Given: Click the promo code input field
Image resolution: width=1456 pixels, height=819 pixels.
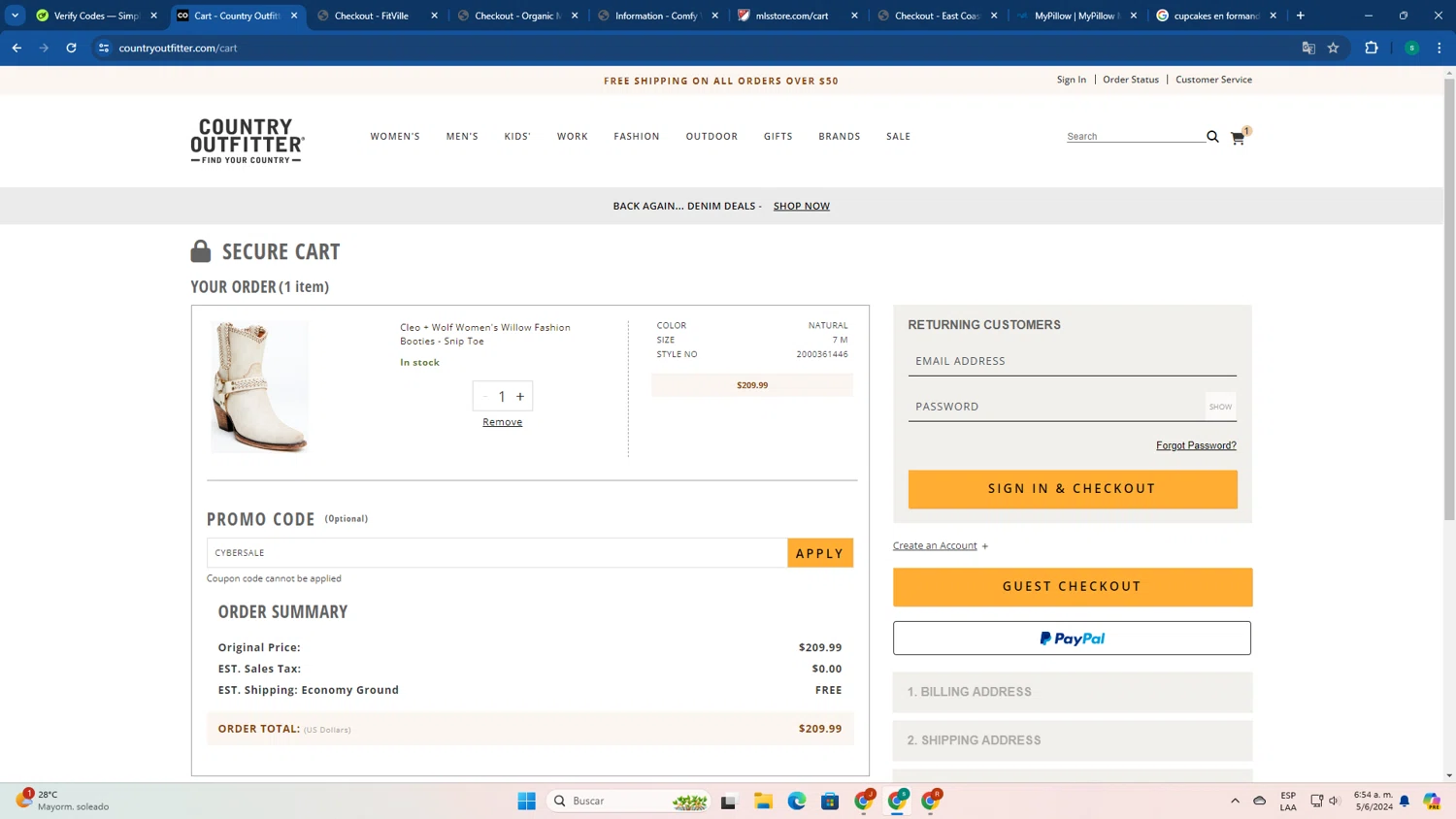Looking at the screenshot, I should (497, 553).
